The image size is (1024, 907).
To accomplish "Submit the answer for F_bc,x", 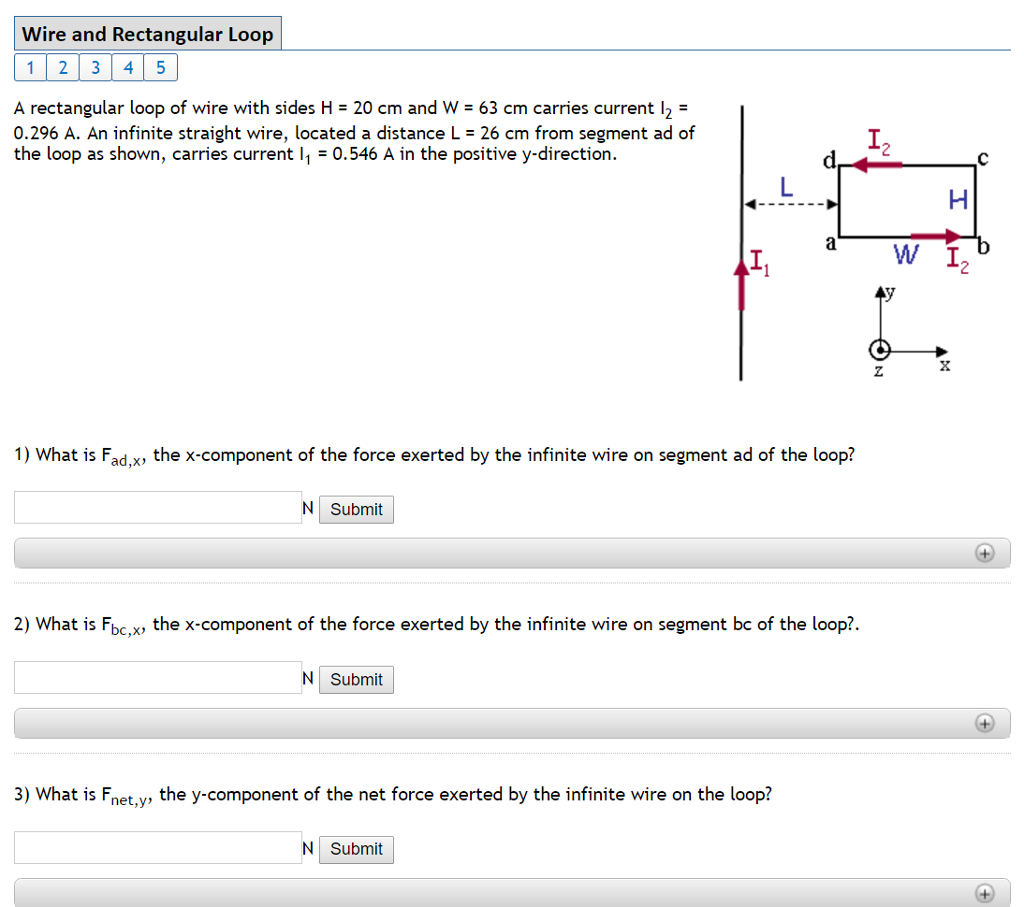I will click(355, 679).
